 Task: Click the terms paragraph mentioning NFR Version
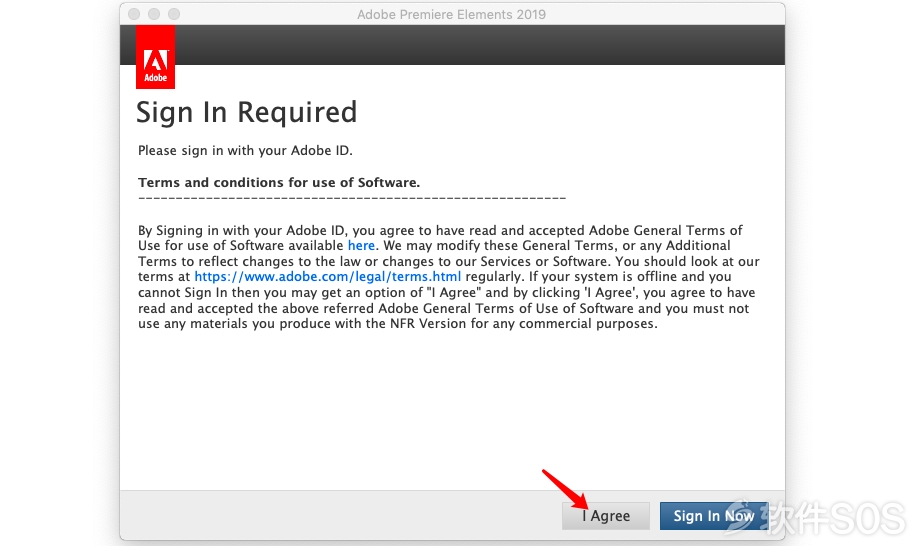(449, 277)
